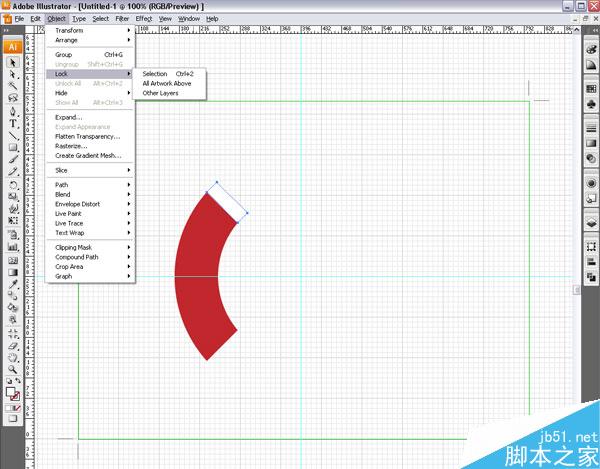Select the Lasso tool
600x469 pixels.
(13, 98)
